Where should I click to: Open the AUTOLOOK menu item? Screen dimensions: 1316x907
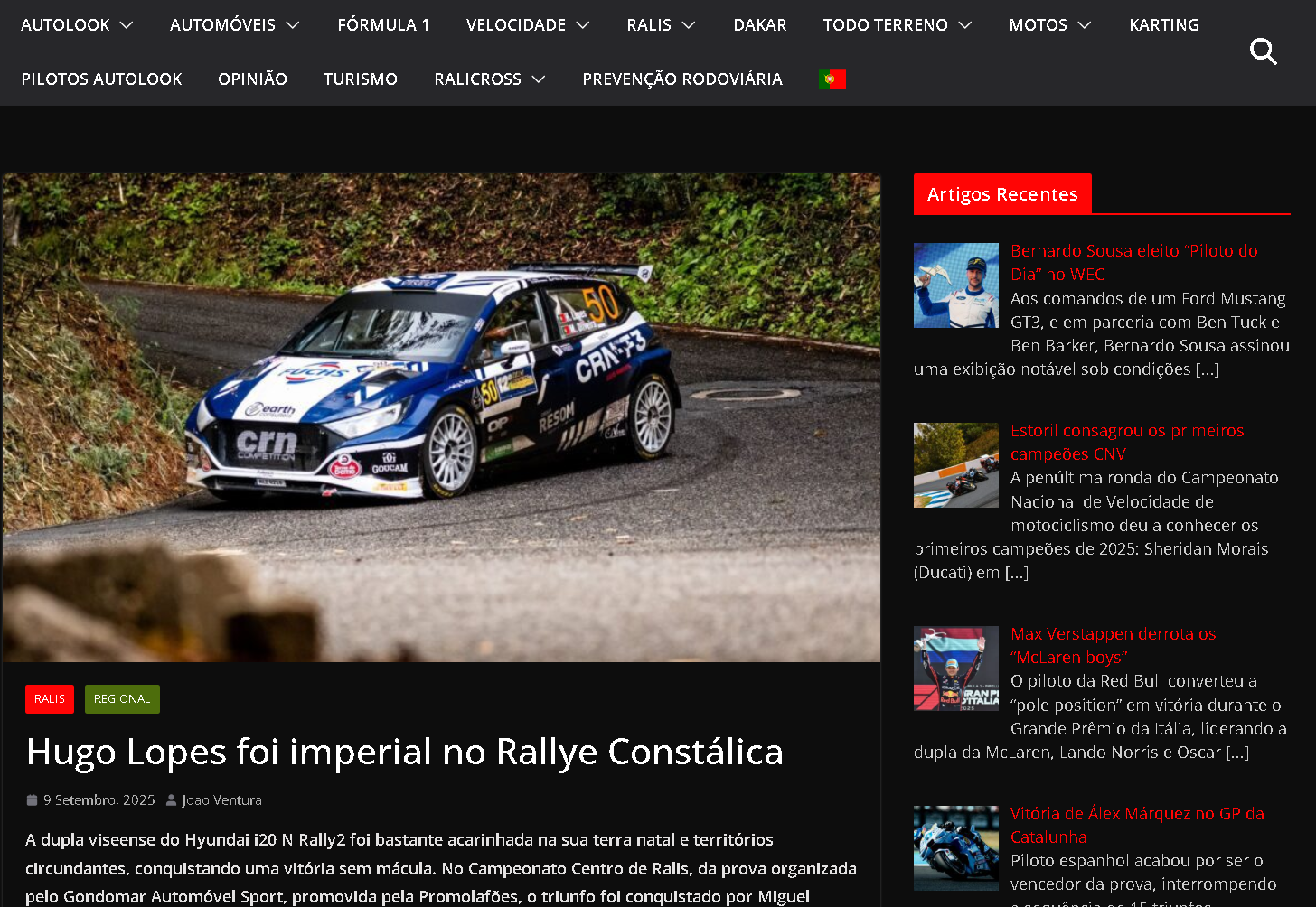point(65,25)
